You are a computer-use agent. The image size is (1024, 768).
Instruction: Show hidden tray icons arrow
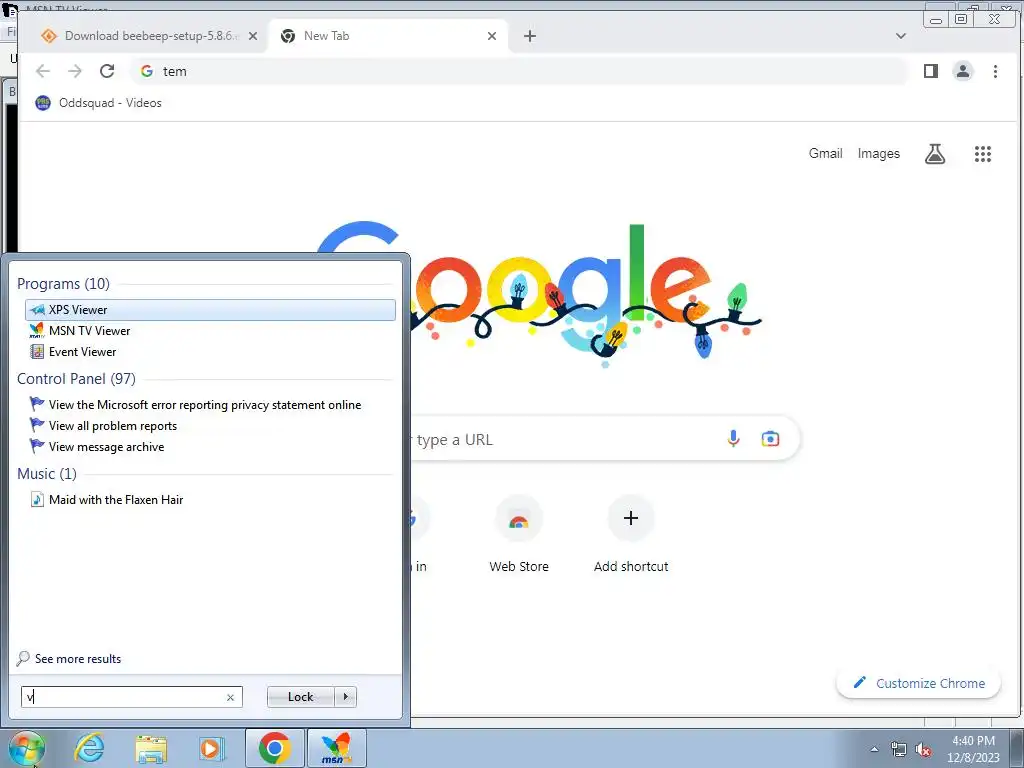[x=874, y=749]
